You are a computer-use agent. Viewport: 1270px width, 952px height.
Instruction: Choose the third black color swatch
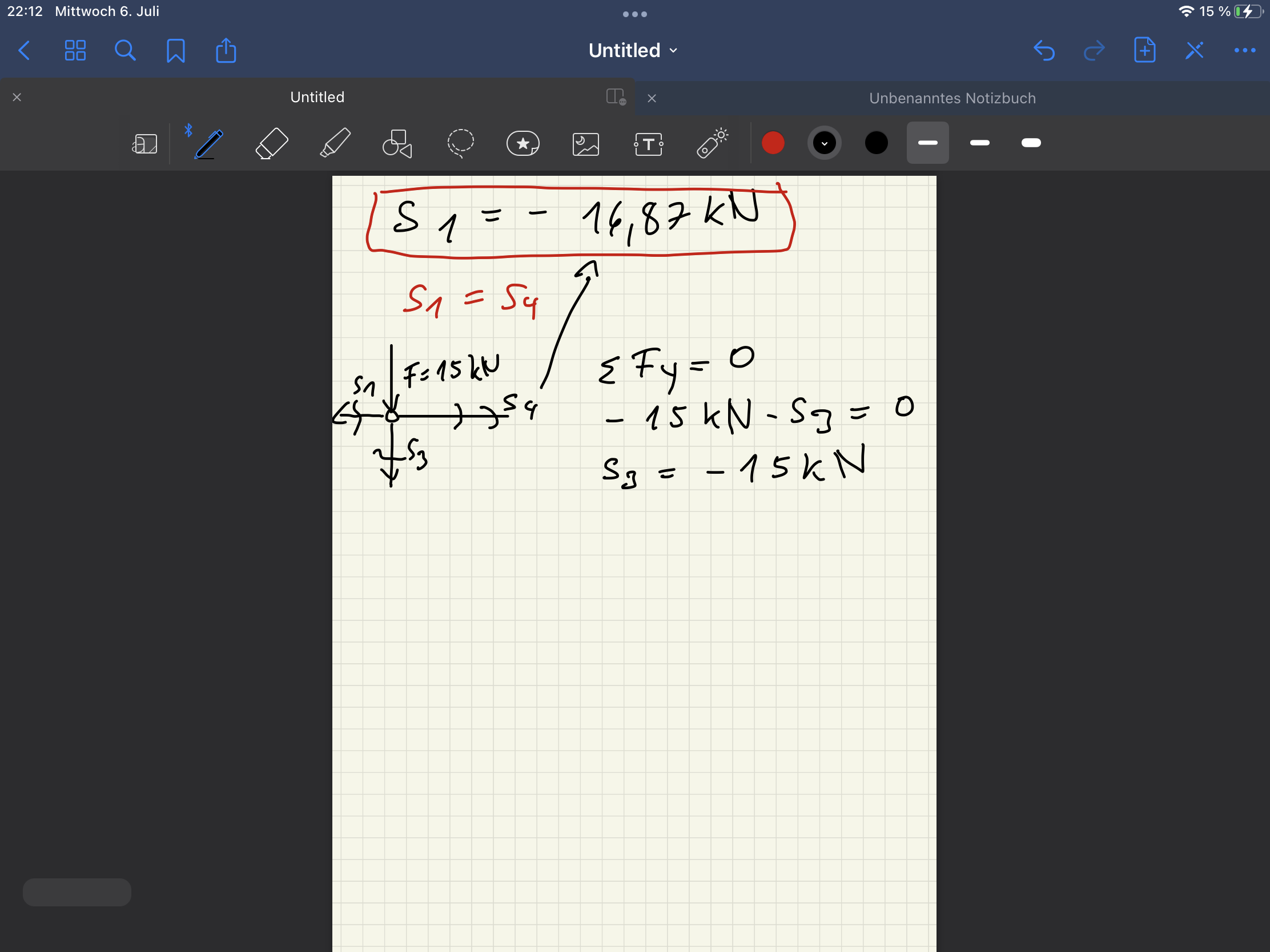(876, 143)
